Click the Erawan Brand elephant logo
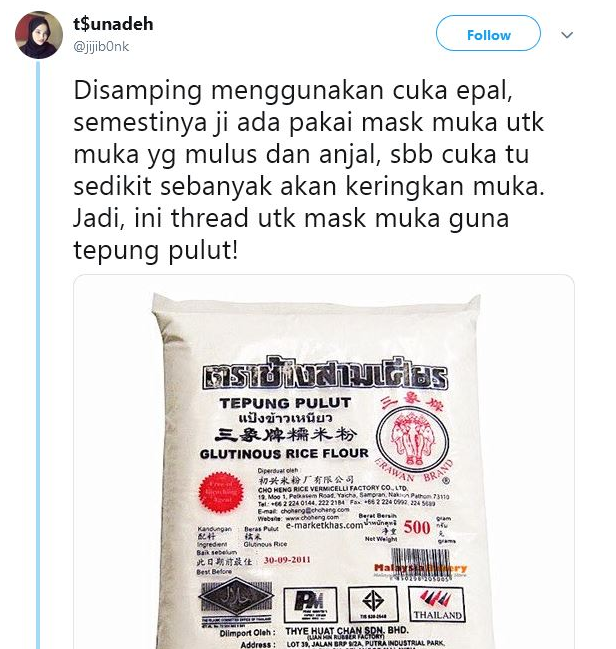 (x=412, y=439)
